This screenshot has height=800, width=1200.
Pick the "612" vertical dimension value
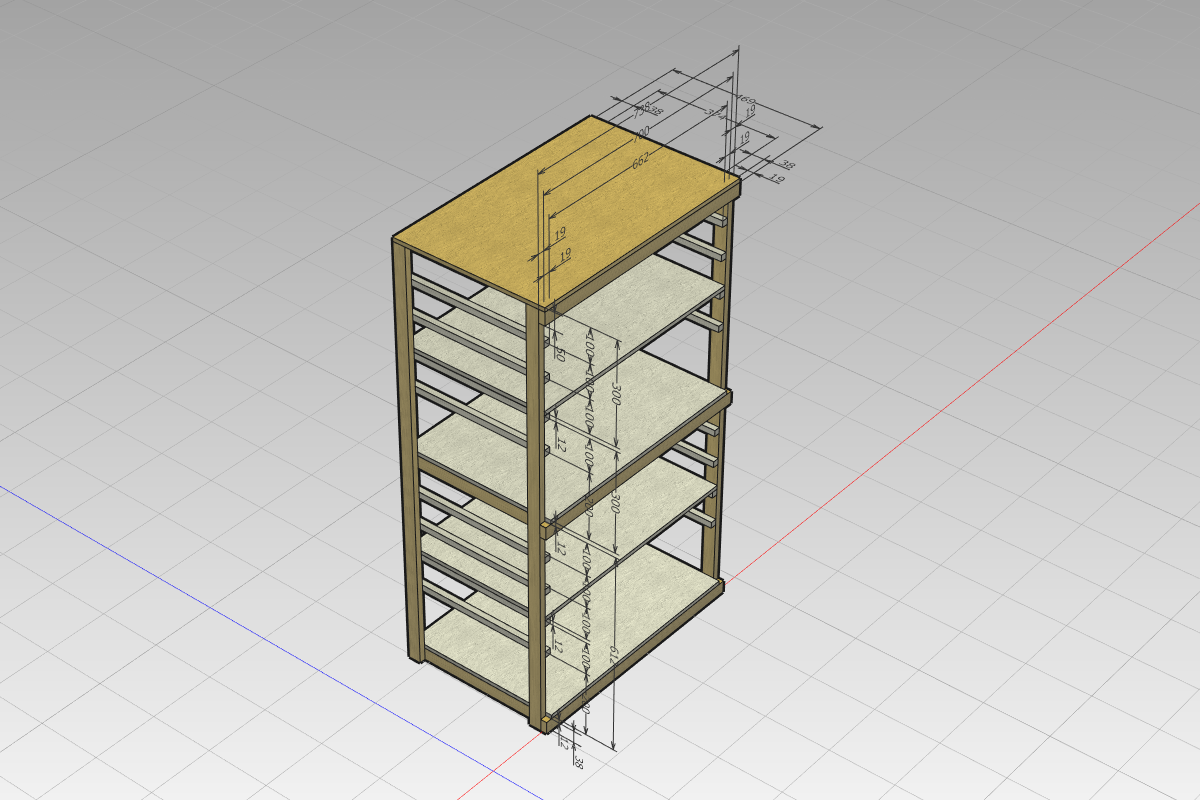613,657
